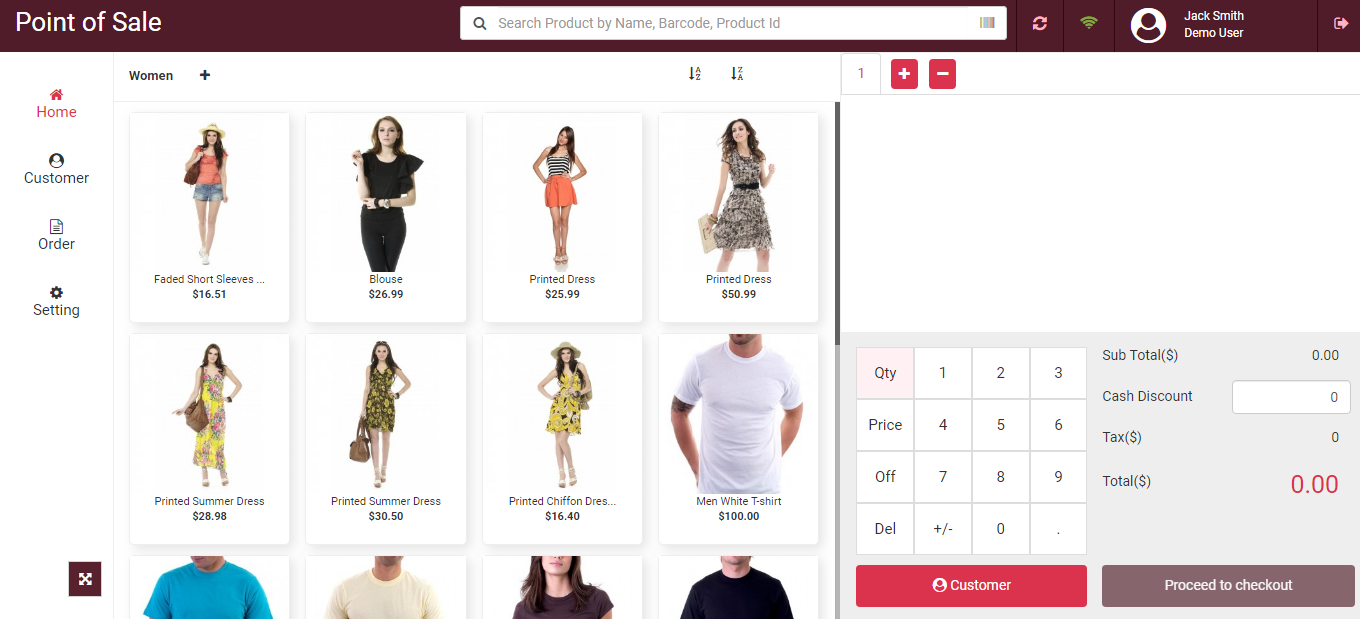
Task: Select the cream t-shirt product card
Action: click(386, 588)
